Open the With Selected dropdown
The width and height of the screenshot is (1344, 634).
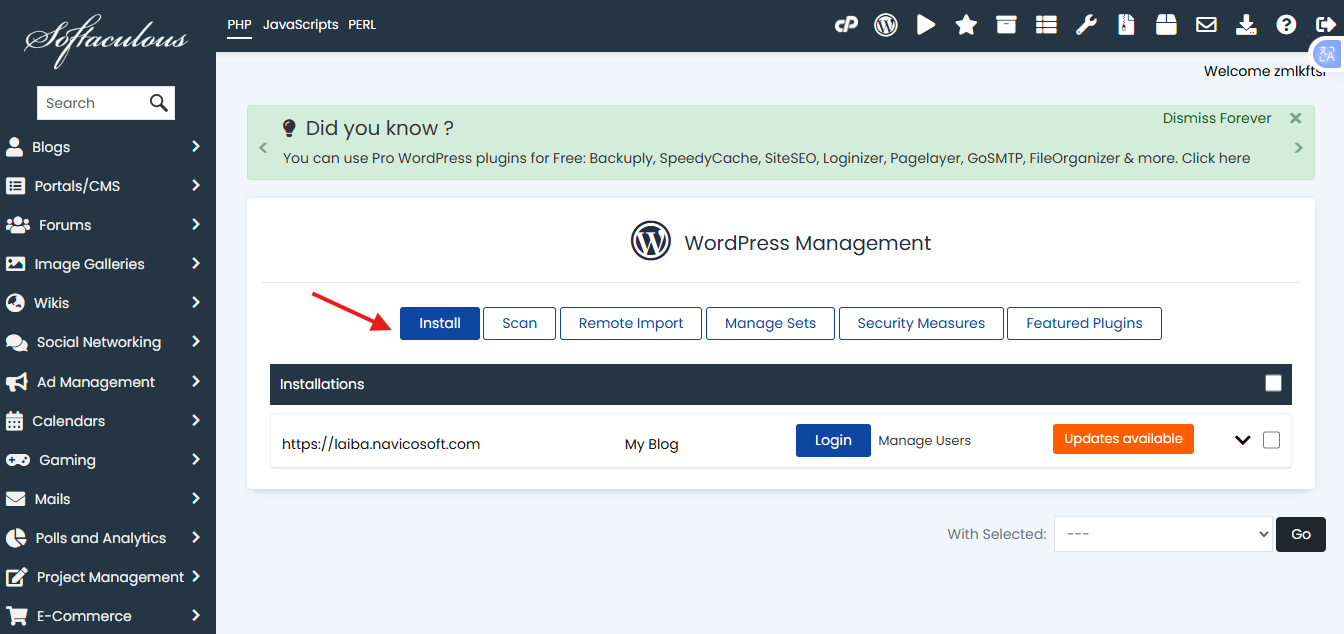1163,534
